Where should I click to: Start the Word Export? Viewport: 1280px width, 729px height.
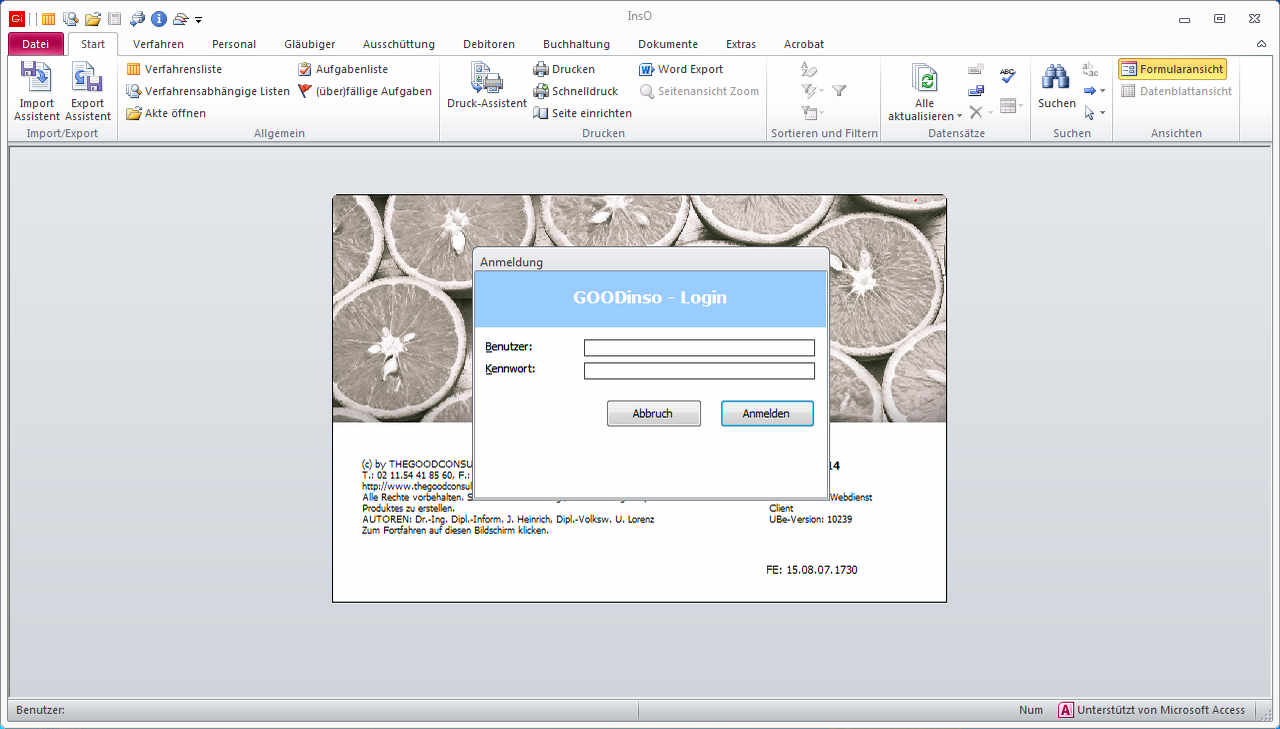[681, 69]
